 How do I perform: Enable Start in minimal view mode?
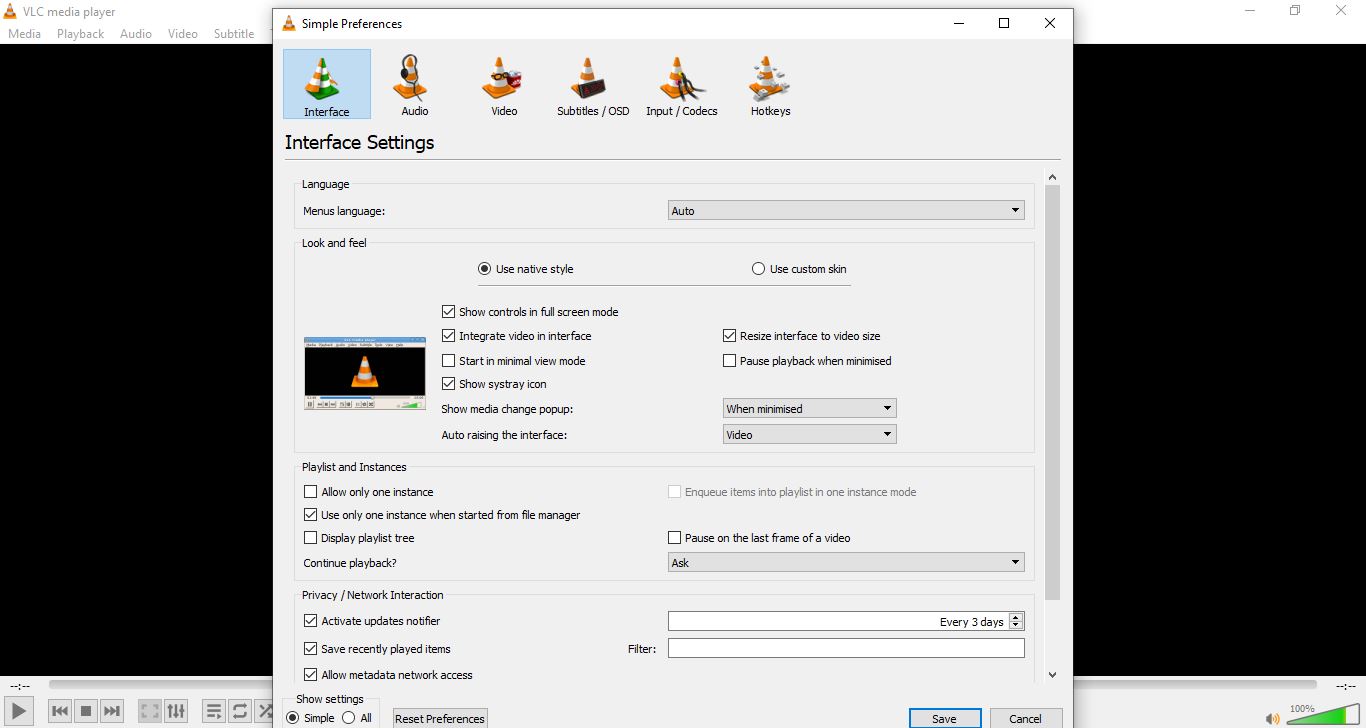pyautogui.click(x=513, y=361)
